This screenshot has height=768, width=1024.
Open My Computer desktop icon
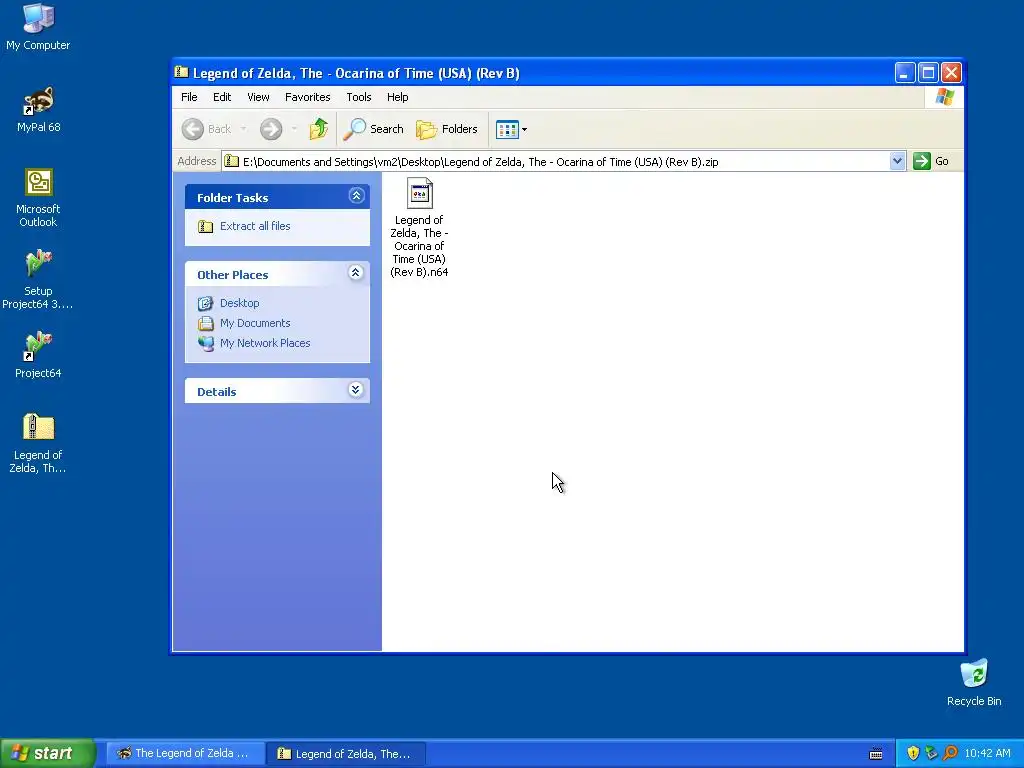coord(38,27)
